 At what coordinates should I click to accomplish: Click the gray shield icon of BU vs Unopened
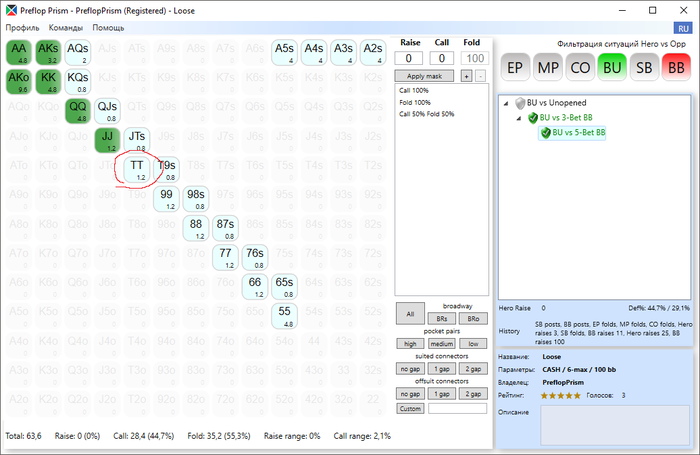(x=520, y=103)
